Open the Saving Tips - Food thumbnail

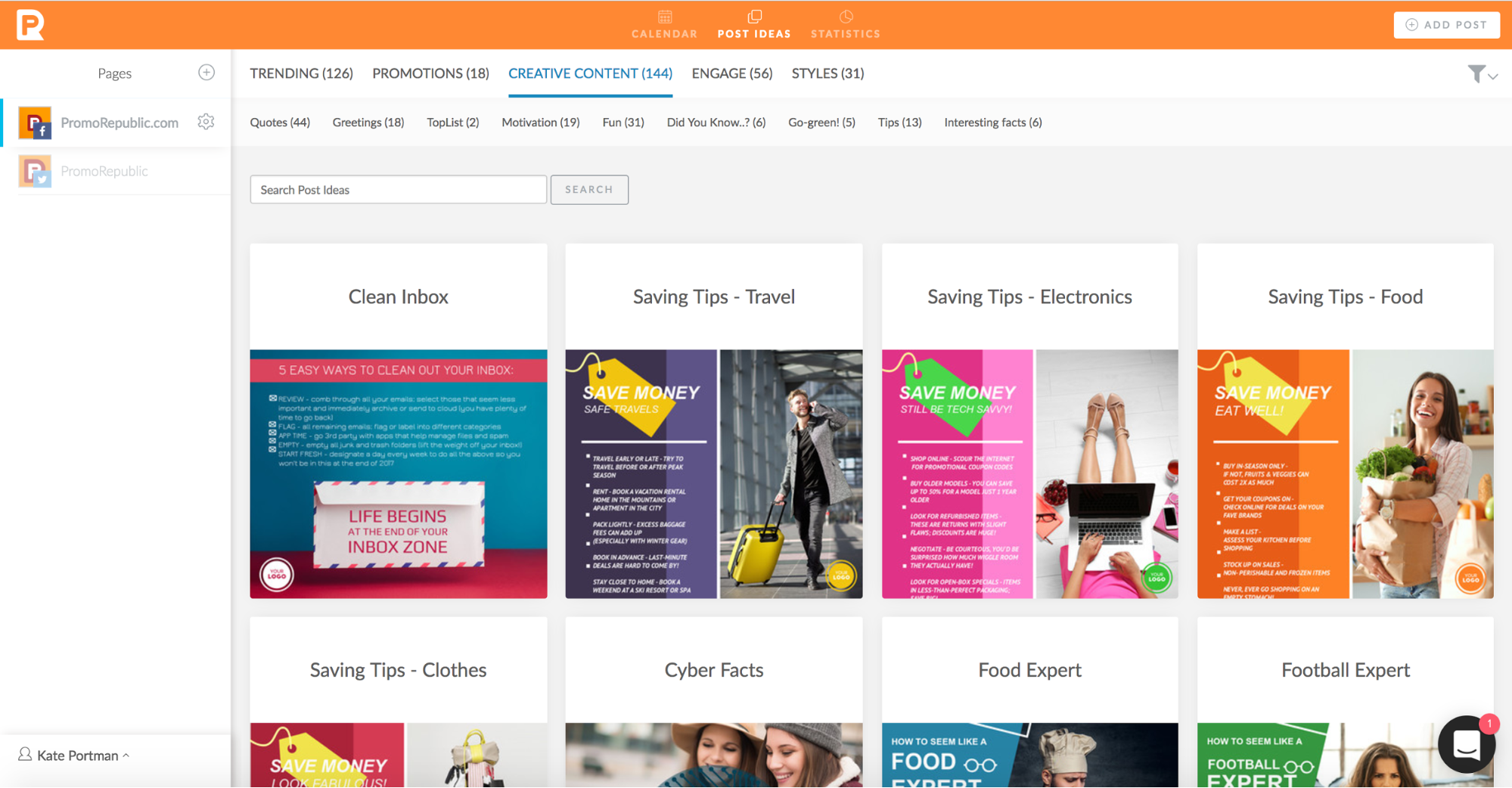1345,474
